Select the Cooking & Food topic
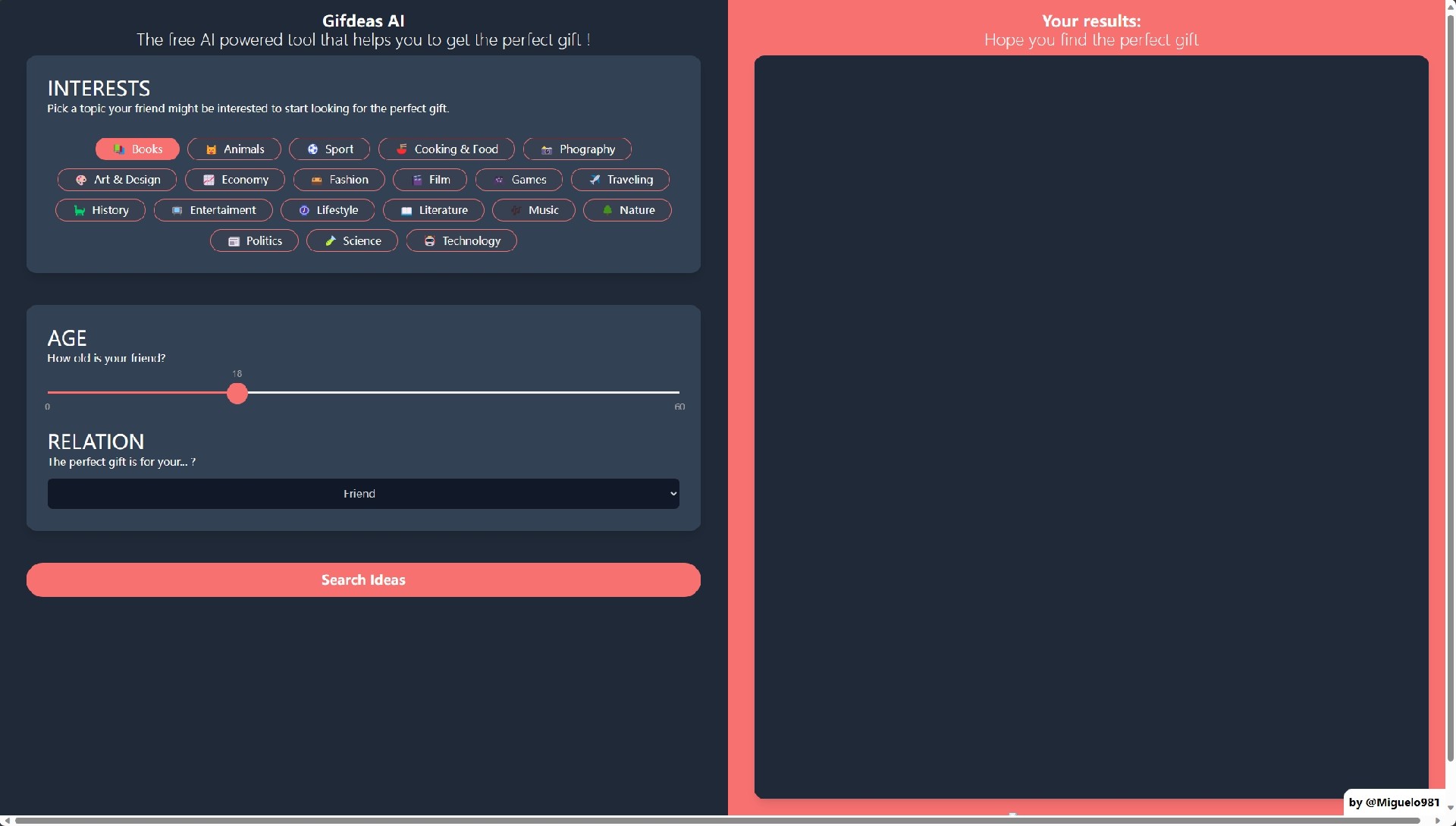 (447, 149)
